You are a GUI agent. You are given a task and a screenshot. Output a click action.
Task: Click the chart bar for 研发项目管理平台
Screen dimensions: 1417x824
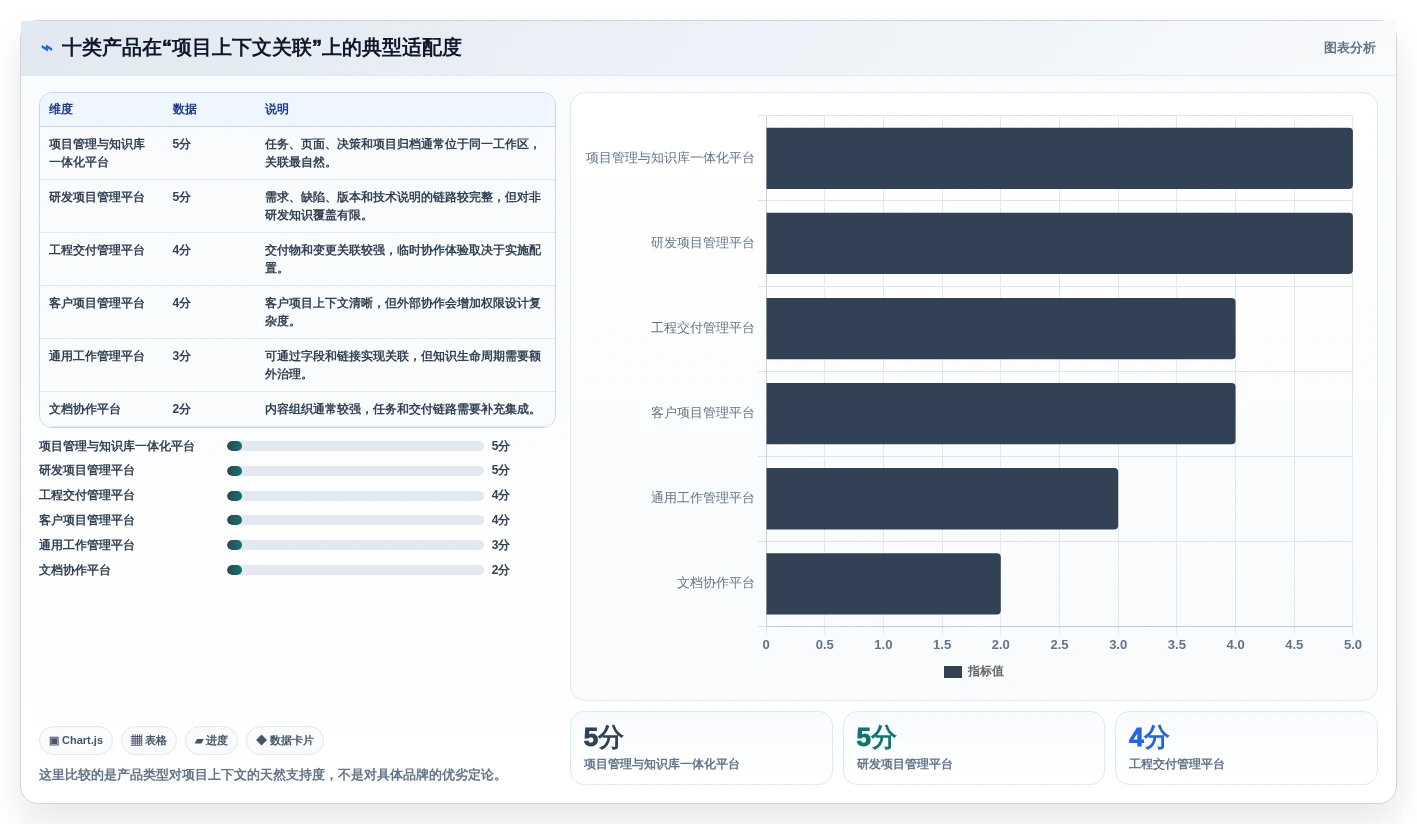[x=1059, y=243]
